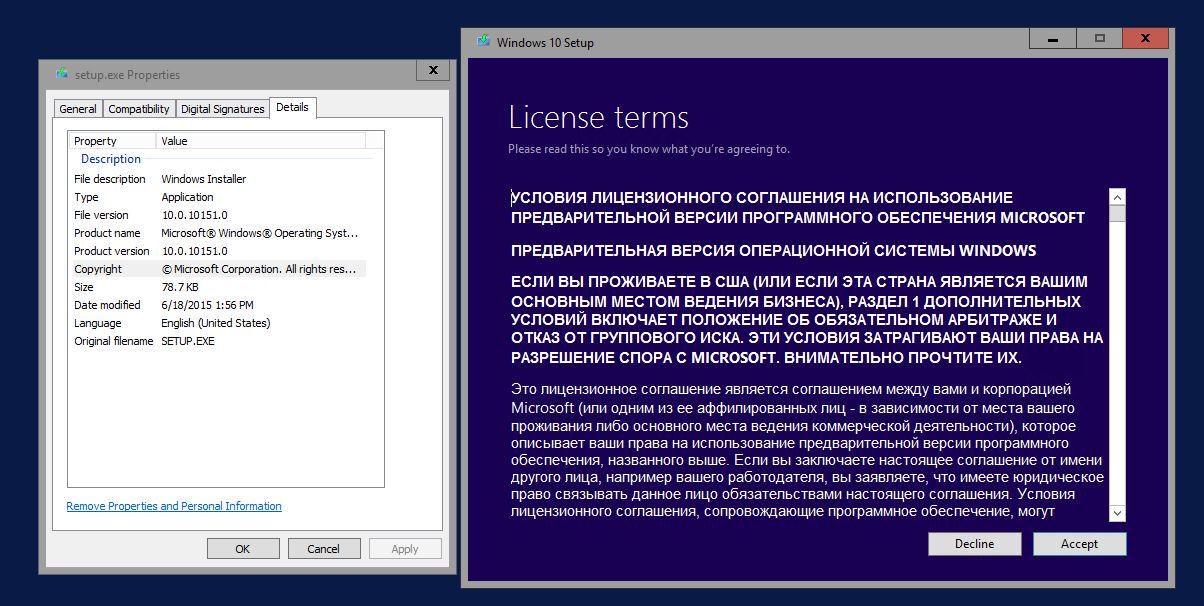Select the Original filename row
This screenshot has height=606, width=1204.
point(219,341)
